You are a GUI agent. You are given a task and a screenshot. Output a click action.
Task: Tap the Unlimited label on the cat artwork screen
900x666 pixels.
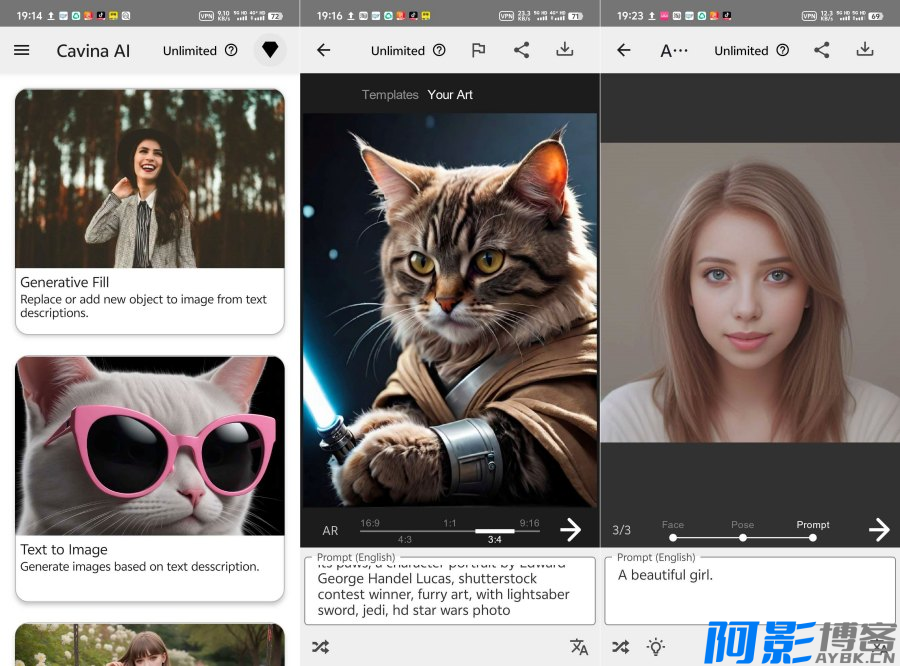tap(398, 51)
